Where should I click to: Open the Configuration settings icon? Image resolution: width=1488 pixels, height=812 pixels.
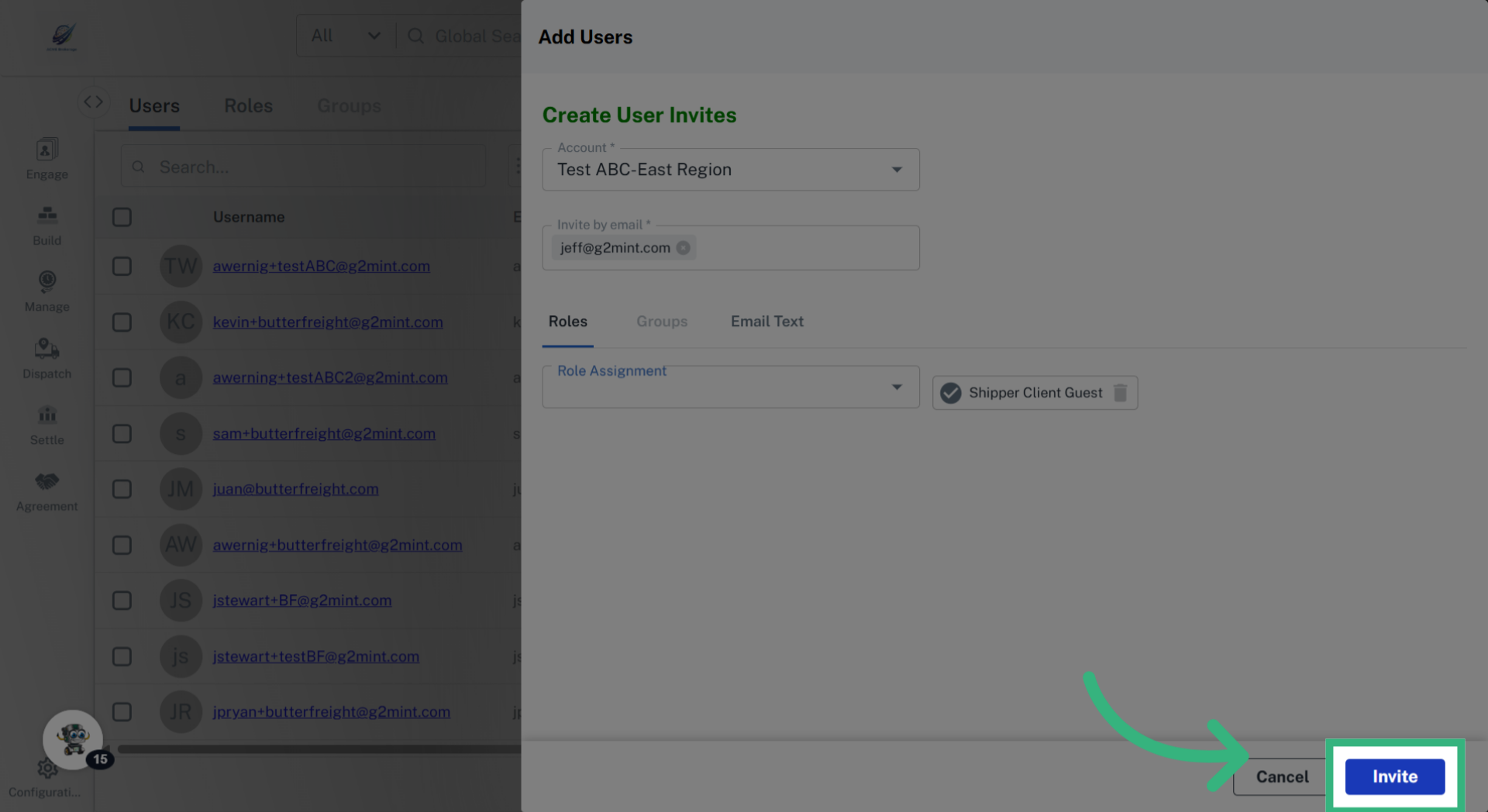click(46, 769)
